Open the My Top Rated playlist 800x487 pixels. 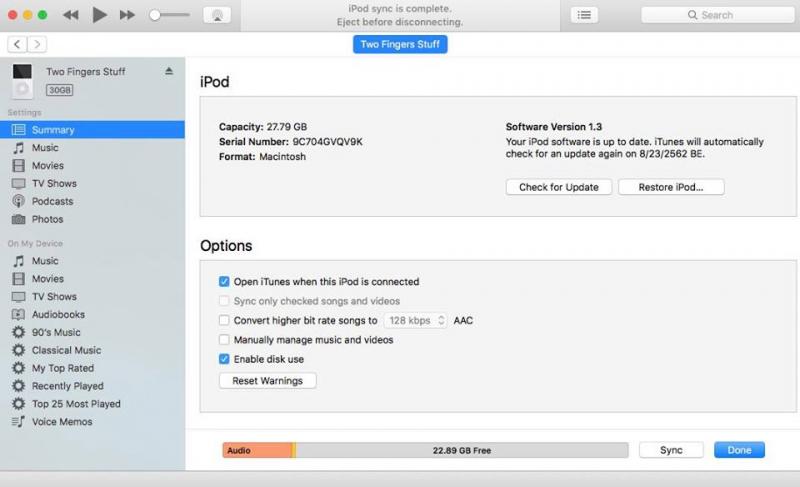point(92,368)
